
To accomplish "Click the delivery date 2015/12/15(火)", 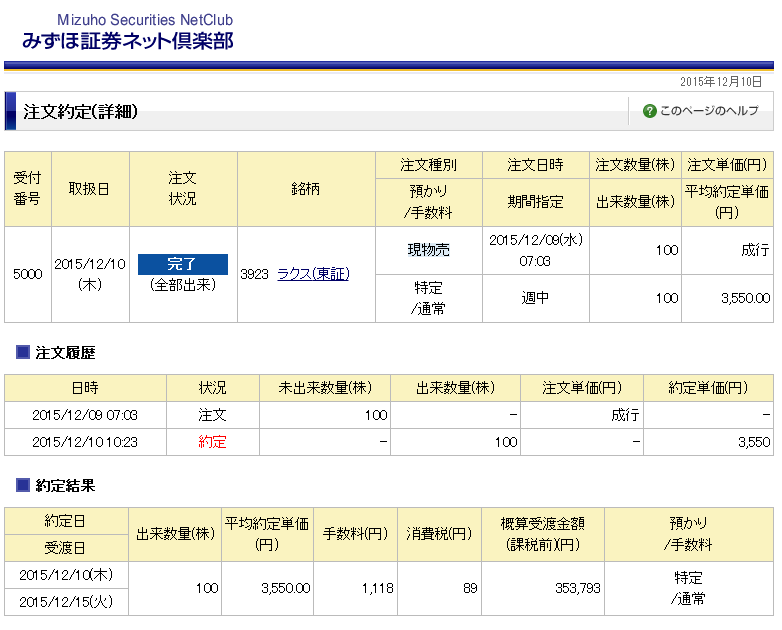I will click(66, 602).
